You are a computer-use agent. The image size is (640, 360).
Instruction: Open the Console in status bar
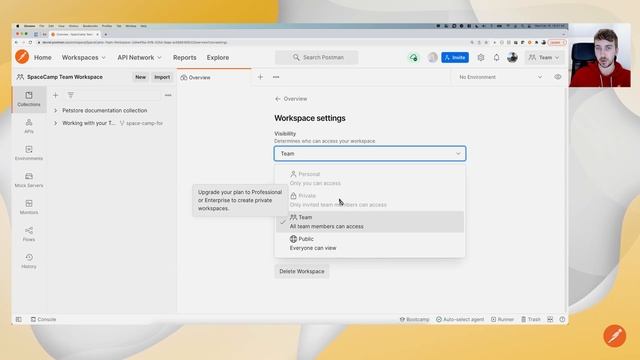(x=43, y=319)
